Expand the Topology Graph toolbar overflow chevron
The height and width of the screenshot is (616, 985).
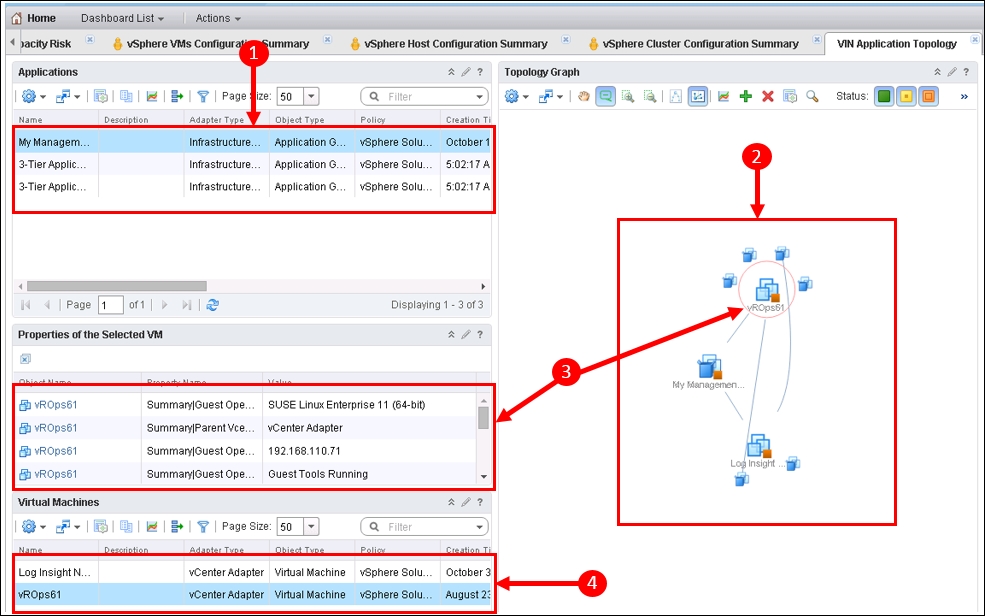tap(964, 96)
